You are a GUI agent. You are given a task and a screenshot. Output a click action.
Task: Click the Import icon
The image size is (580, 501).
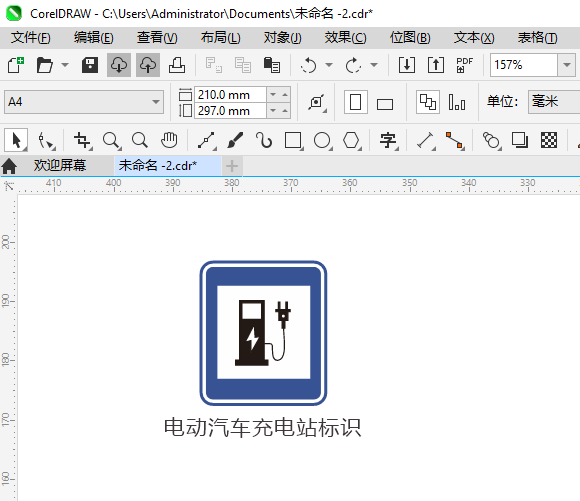pos(407,65)
